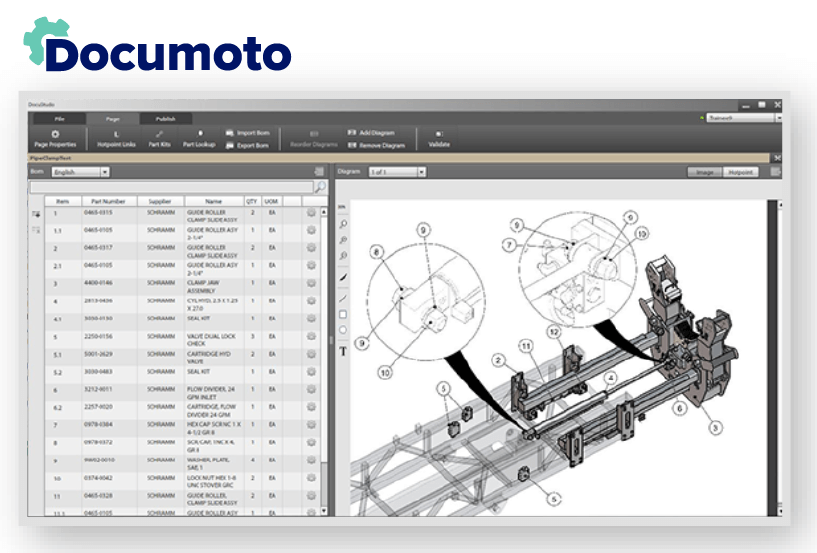Click diagram callout balloon 6
The height and width of the screenshot is (553, 817).
click(679, 408)
